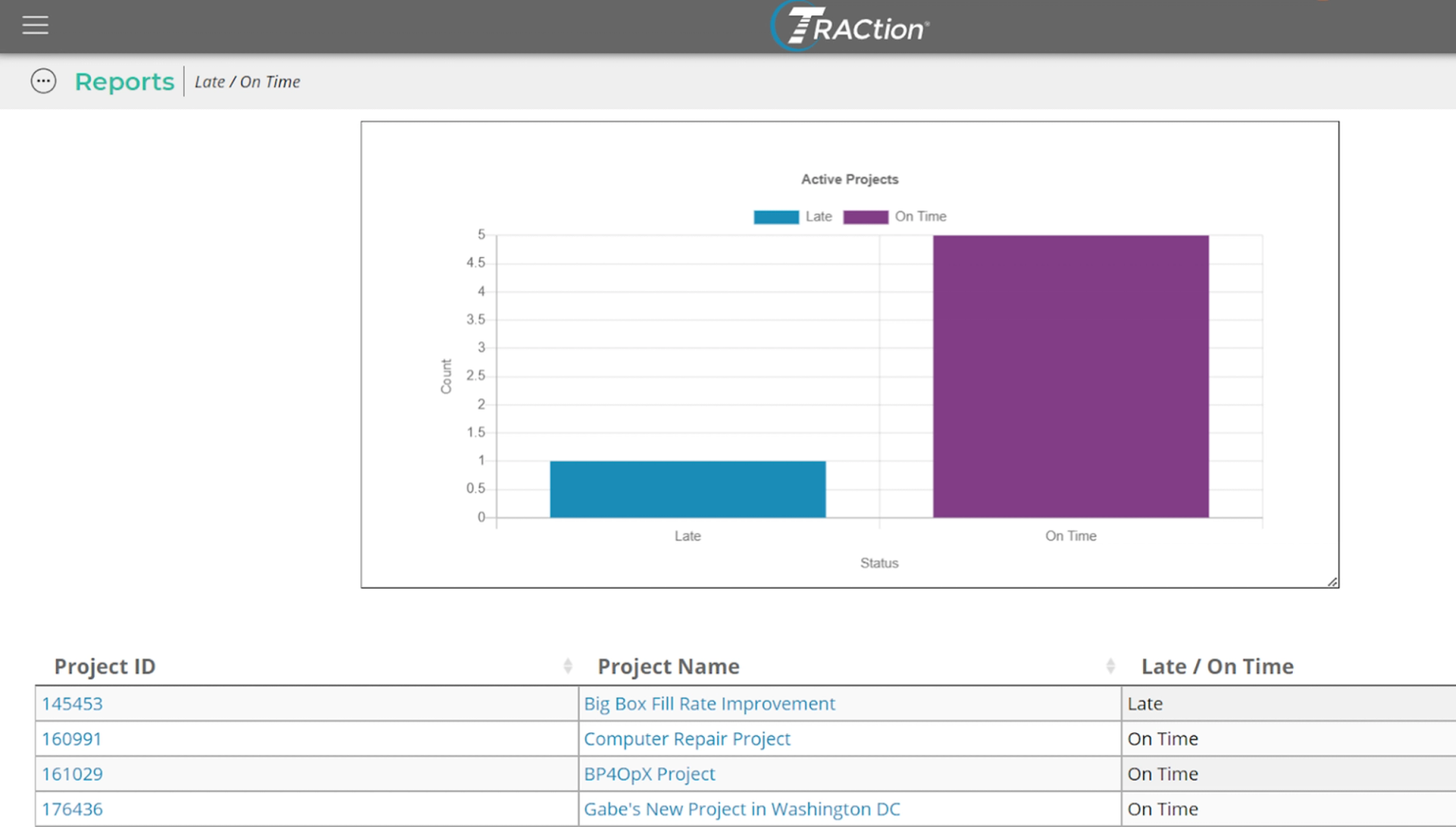Open project 145453

click(x=71, y=703)
